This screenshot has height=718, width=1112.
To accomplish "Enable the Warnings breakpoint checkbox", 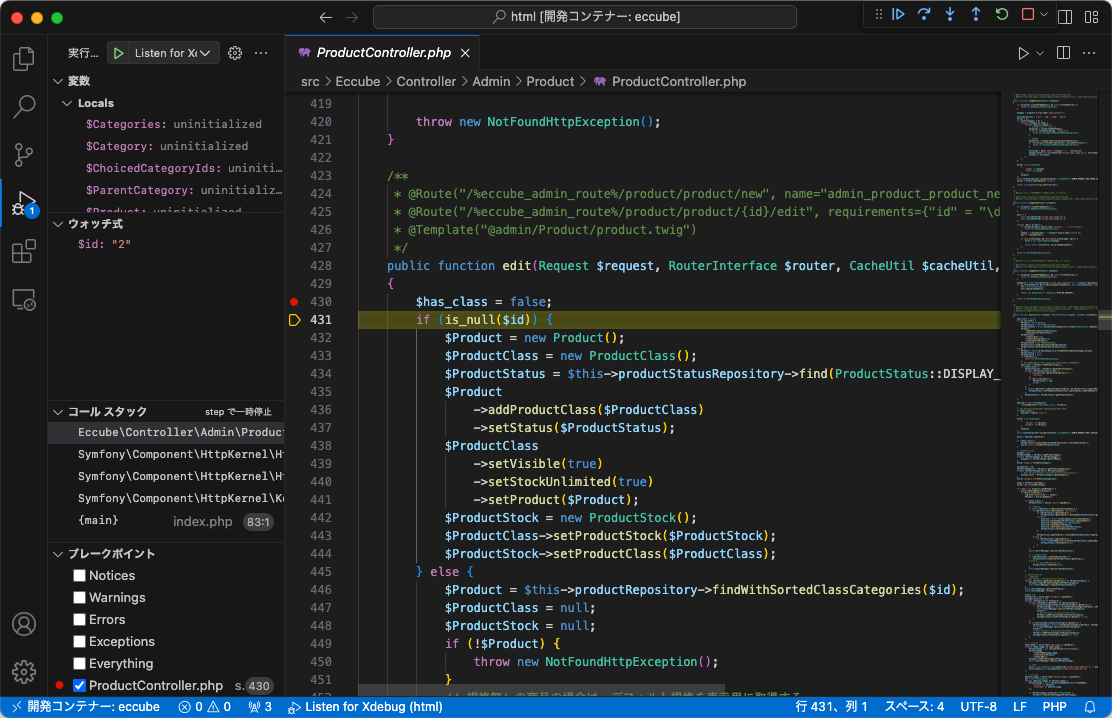I will (x=78, y=597).
